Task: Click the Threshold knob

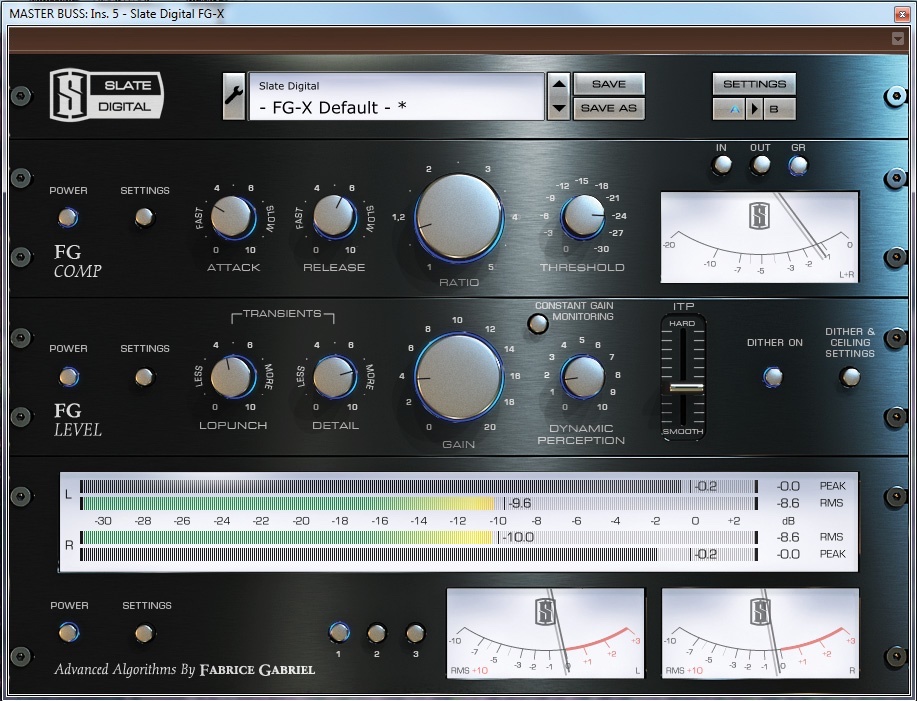Action: (x=582, y=216)
